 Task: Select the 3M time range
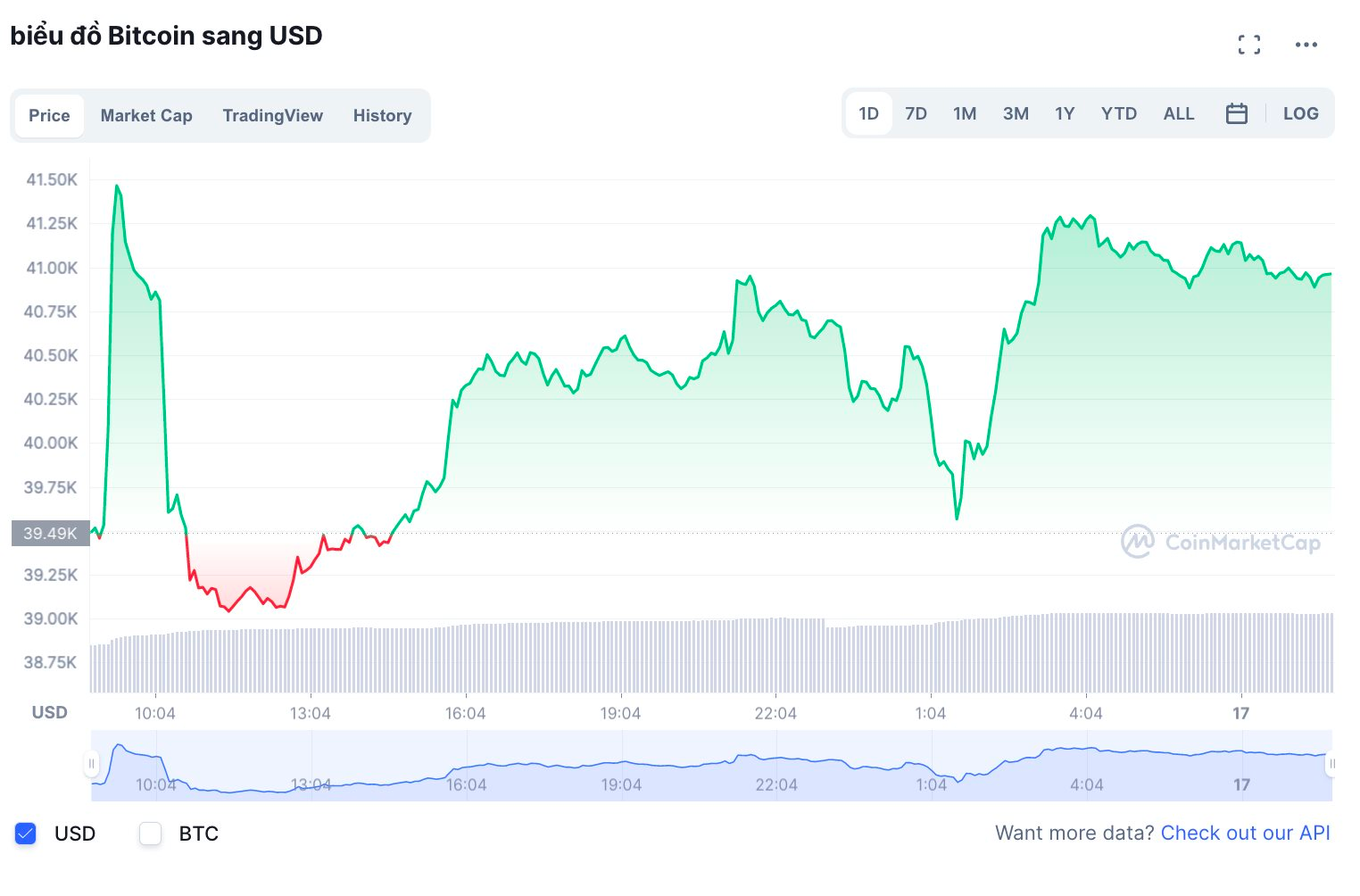1016,113
